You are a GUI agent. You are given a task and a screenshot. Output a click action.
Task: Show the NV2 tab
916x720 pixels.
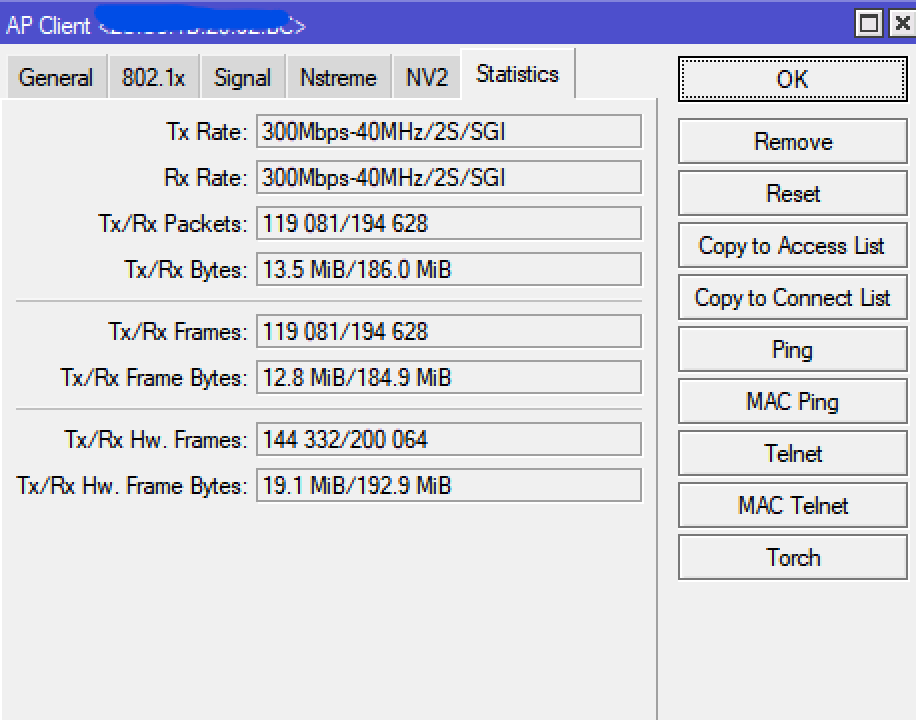point(427,78)
